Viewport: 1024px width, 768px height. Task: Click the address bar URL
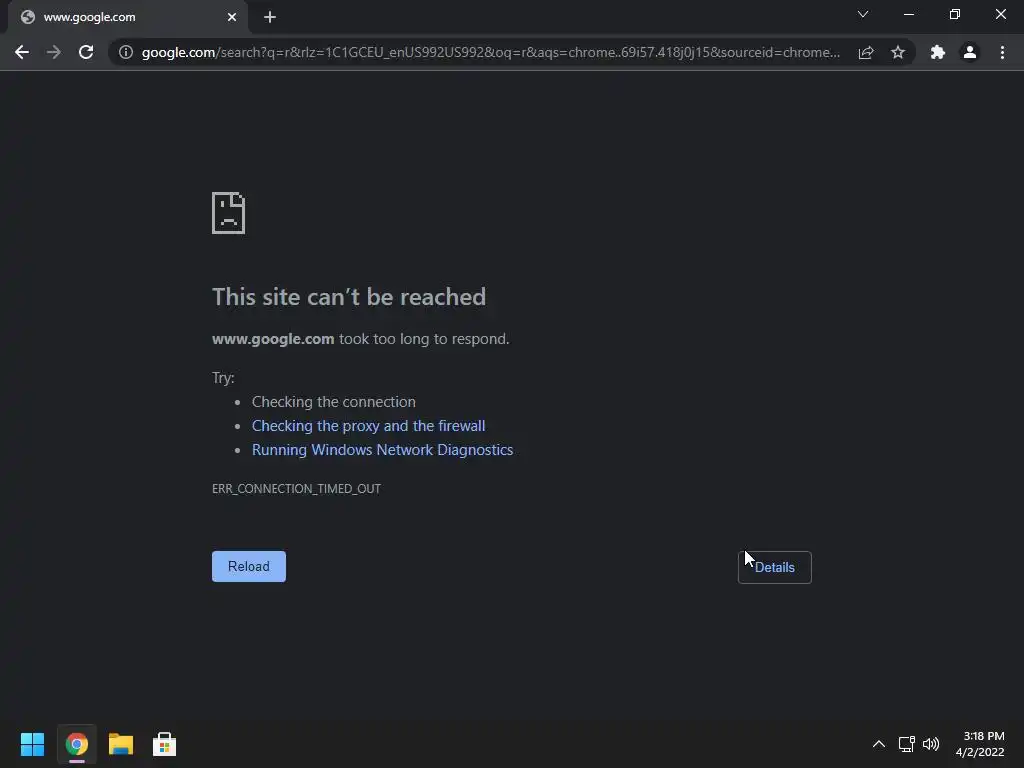490,52
